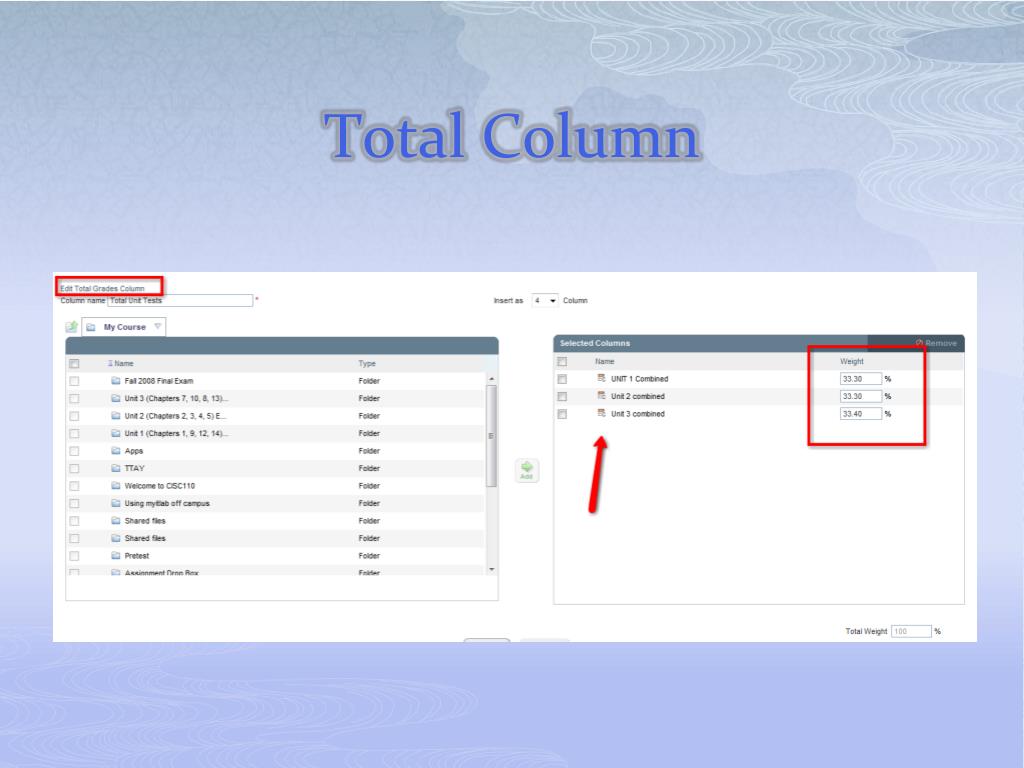Click the Unit 2 combined column name

[638, 396]
